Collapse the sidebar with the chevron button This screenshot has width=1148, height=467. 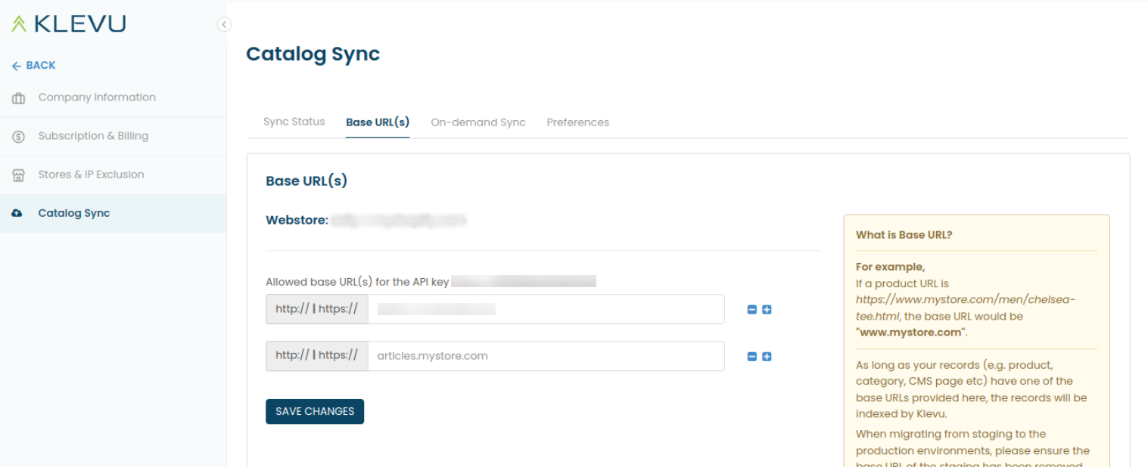(224, 24)
